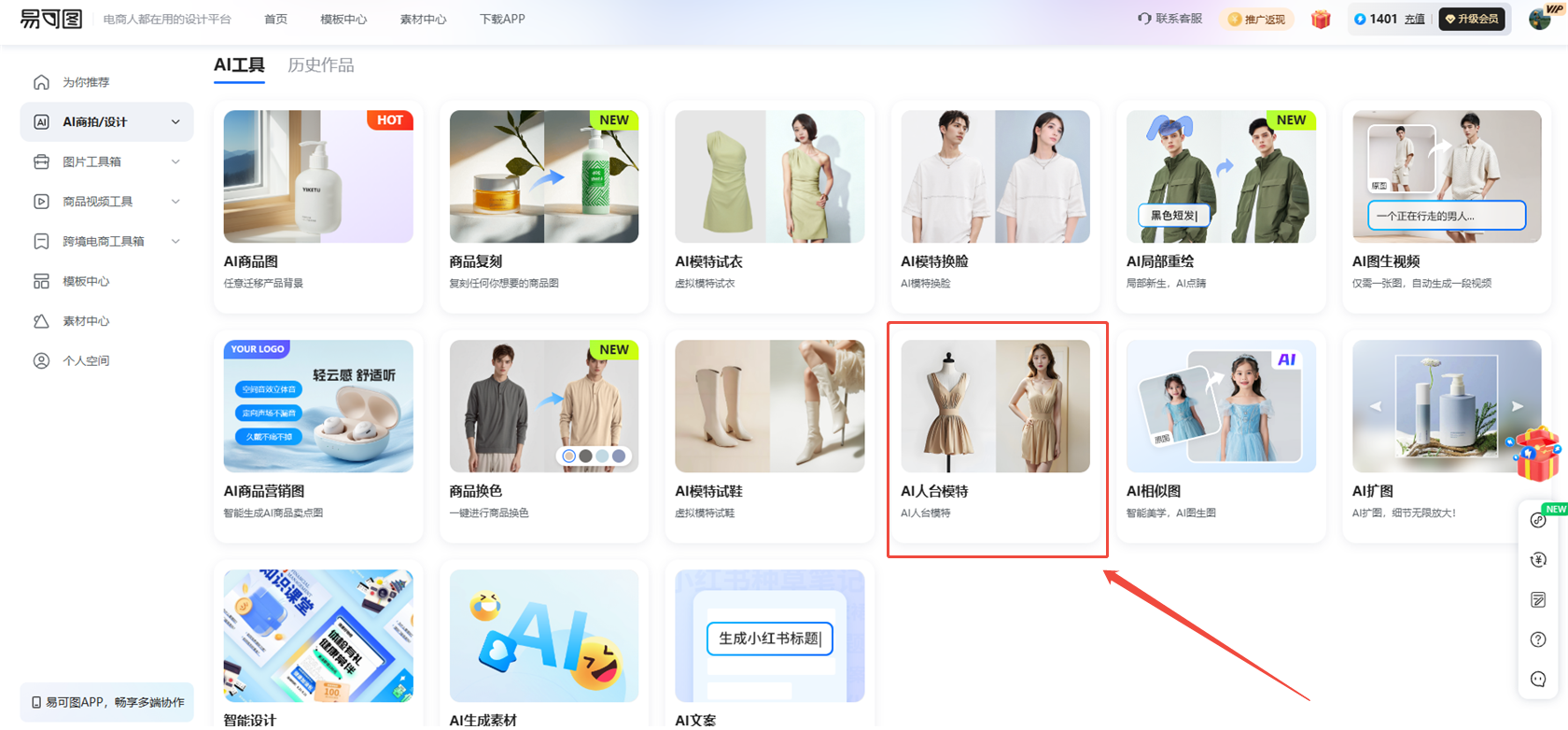1568x730 pixels.
Task: Open the AI人台模特 tool card
Action: click(x=996, y=437)
